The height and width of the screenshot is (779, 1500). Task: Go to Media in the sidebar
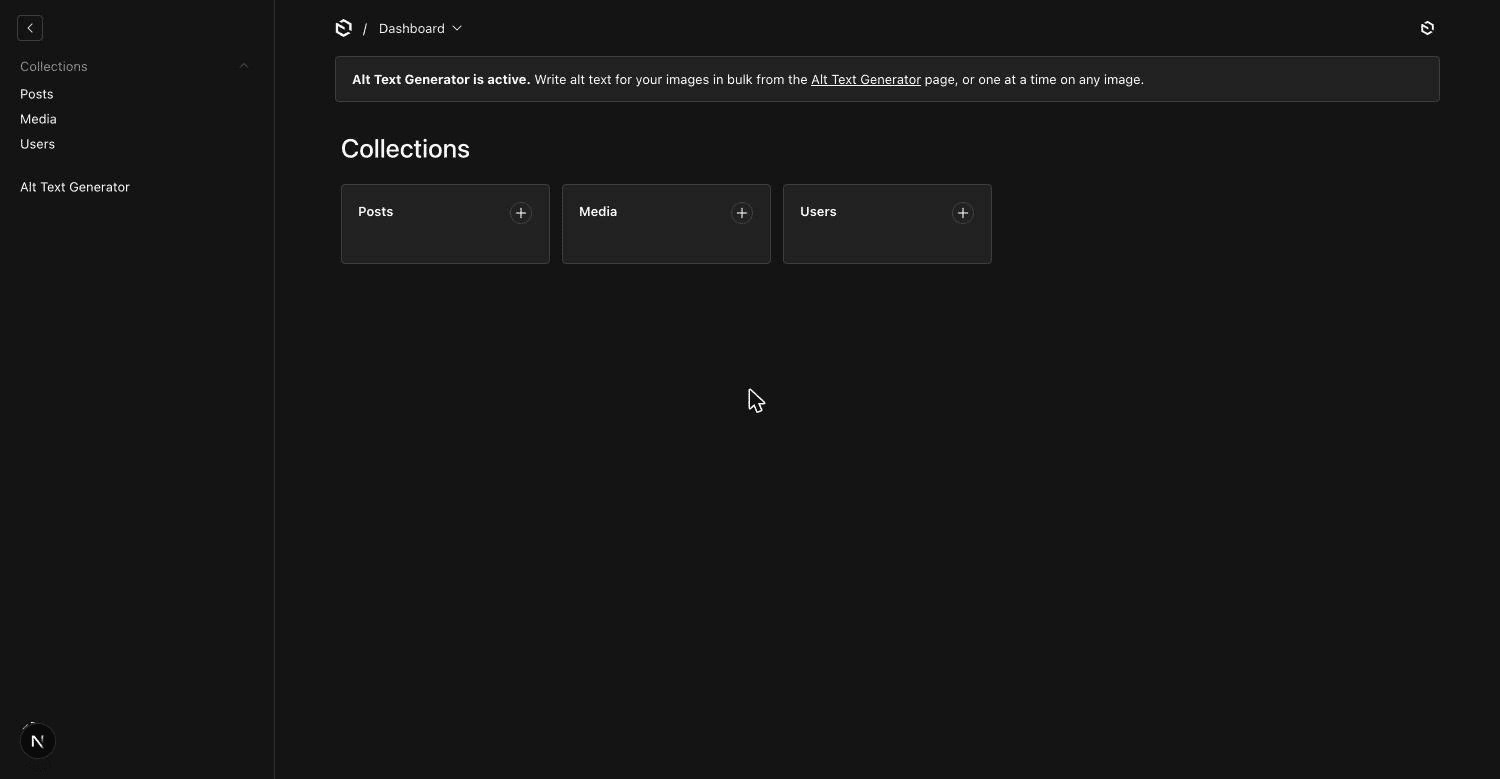[x=38, y=119]
